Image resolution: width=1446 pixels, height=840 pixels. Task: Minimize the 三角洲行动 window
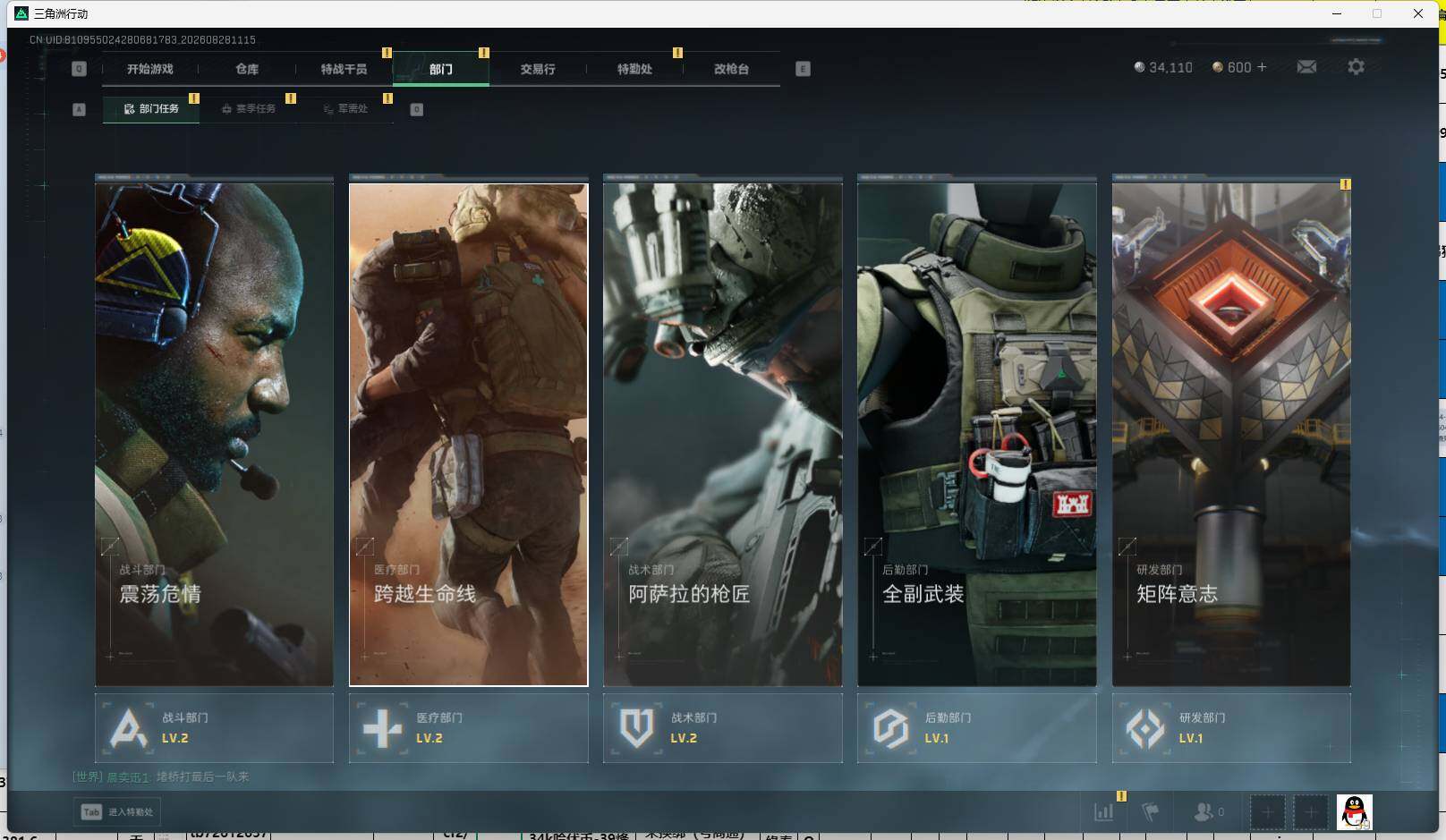coord(1337,13)
